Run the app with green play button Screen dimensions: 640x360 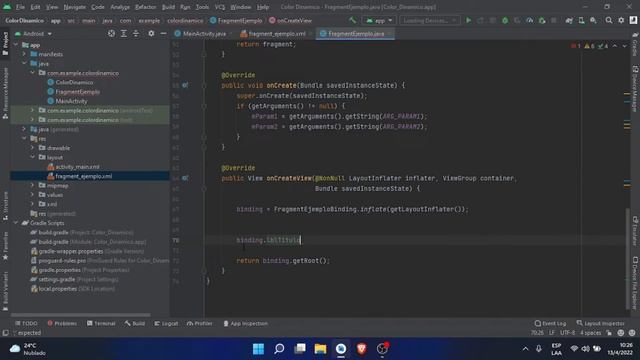[469, 20]
